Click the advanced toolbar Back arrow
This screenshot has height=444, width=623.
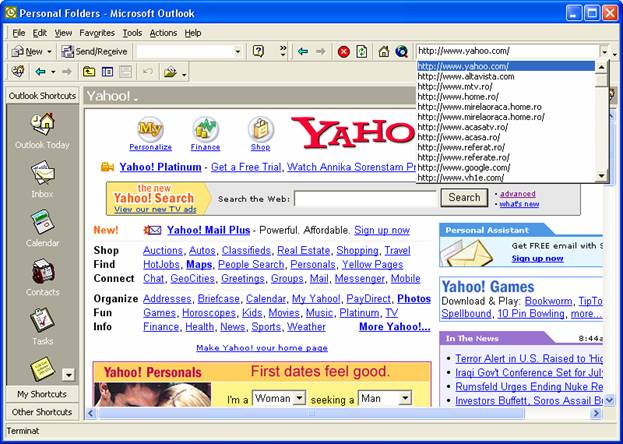(40, 72)
